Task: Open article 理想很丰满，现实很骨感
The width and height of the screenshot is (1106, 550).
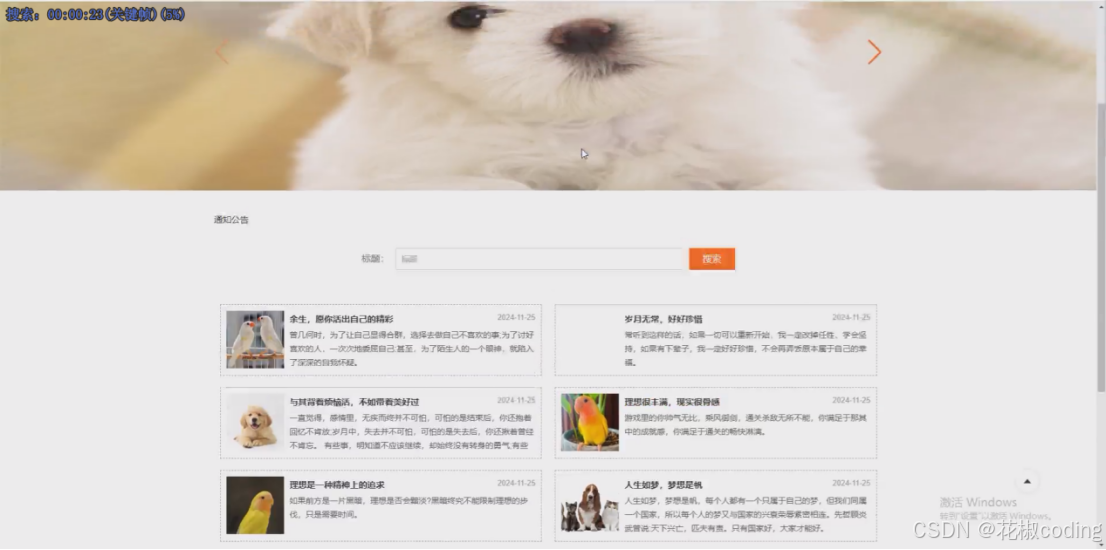Action: [x=672, y=402]
